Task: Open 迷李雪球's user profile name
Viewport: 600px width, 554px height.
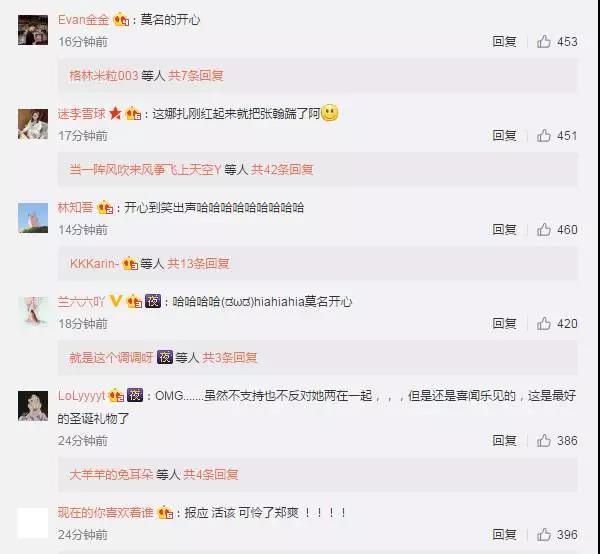Action: click(x=82, y=114)
